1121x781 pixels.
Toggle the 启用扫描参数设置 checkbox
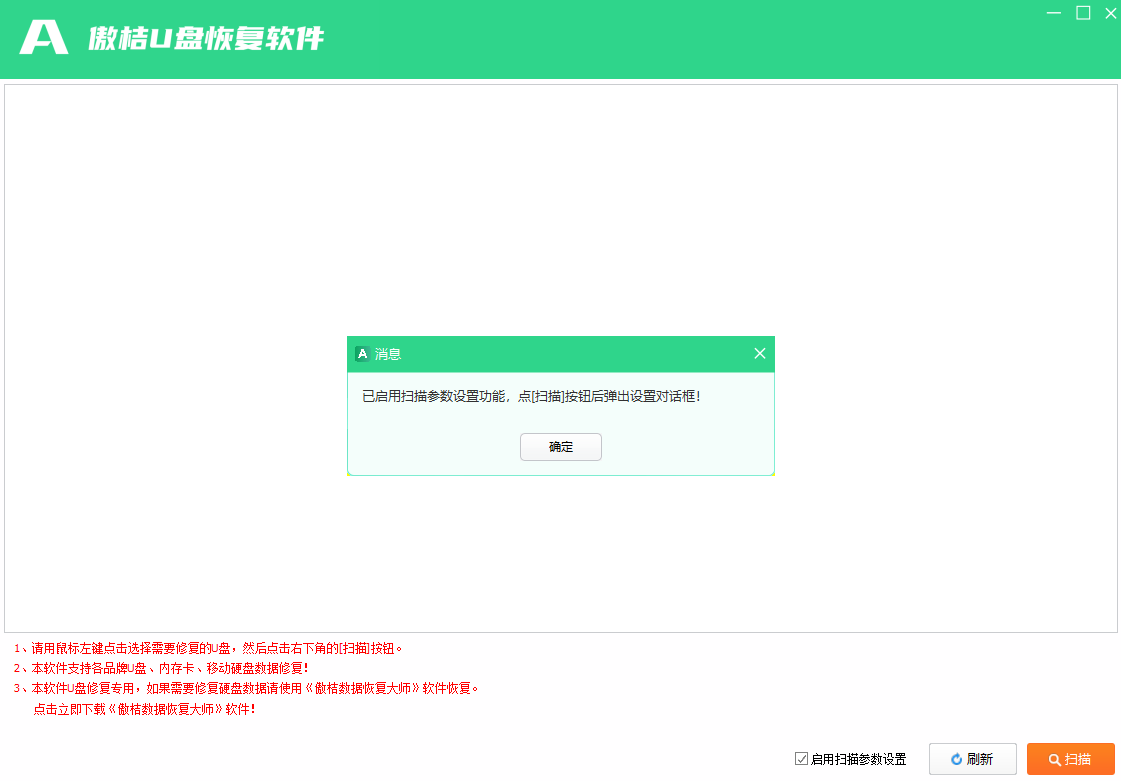pos(801,759)
